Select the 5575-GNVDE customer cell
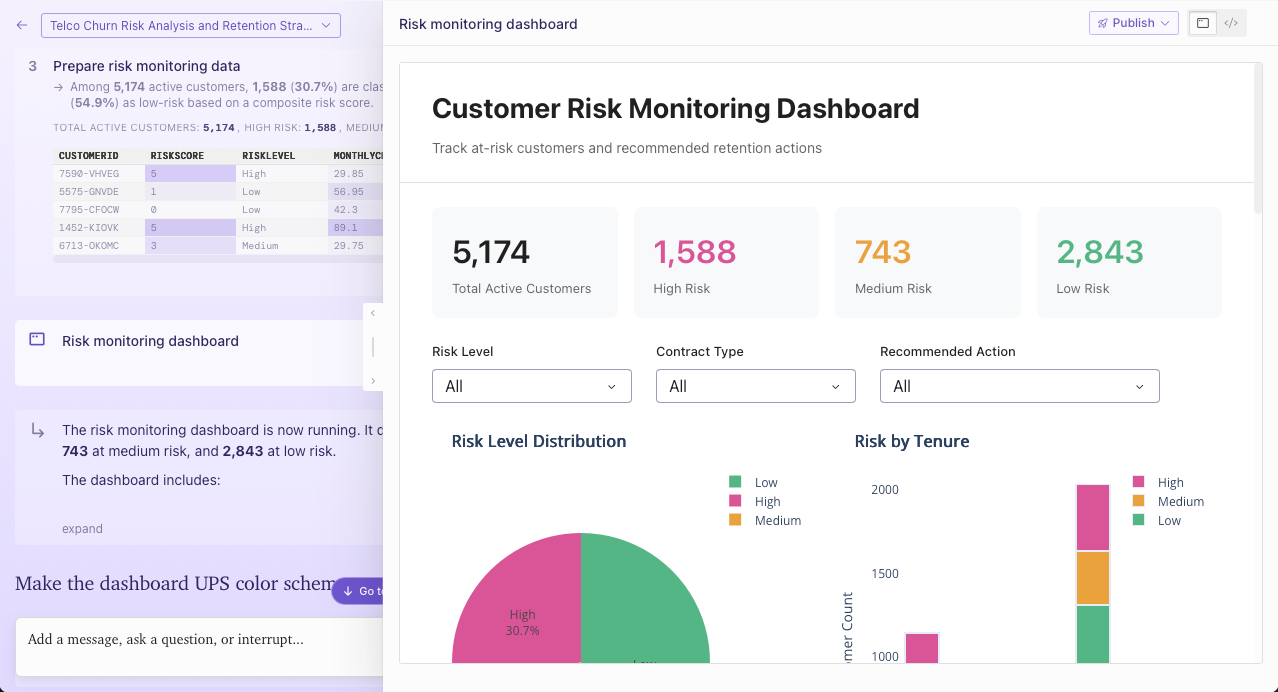Viewport: 1278px width, 692px height. click(x=99, y=192)
